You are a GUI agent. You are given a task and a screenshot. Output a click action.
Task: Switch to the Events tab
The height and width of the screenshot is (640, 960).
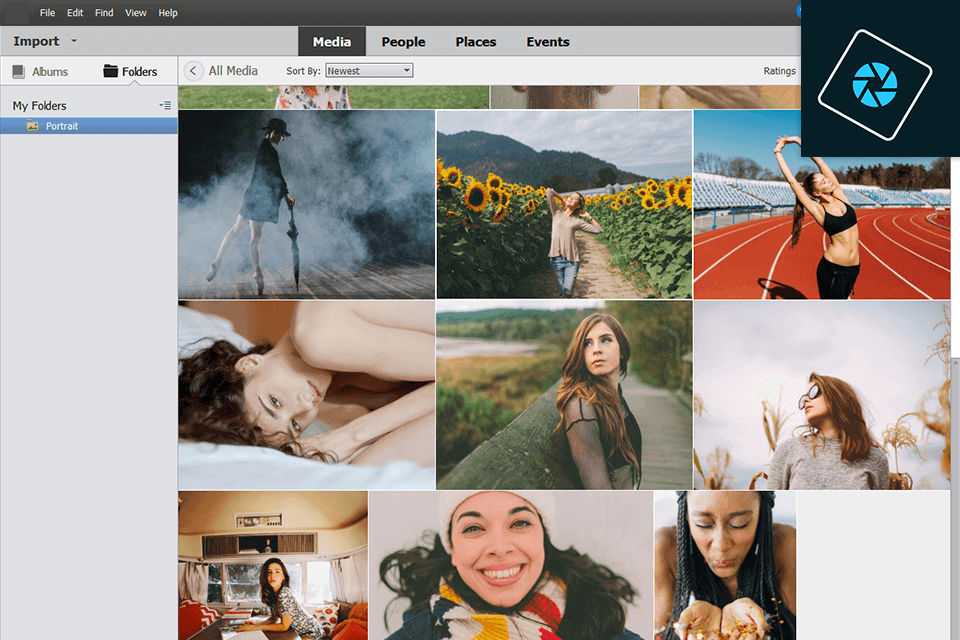(548, 42)
